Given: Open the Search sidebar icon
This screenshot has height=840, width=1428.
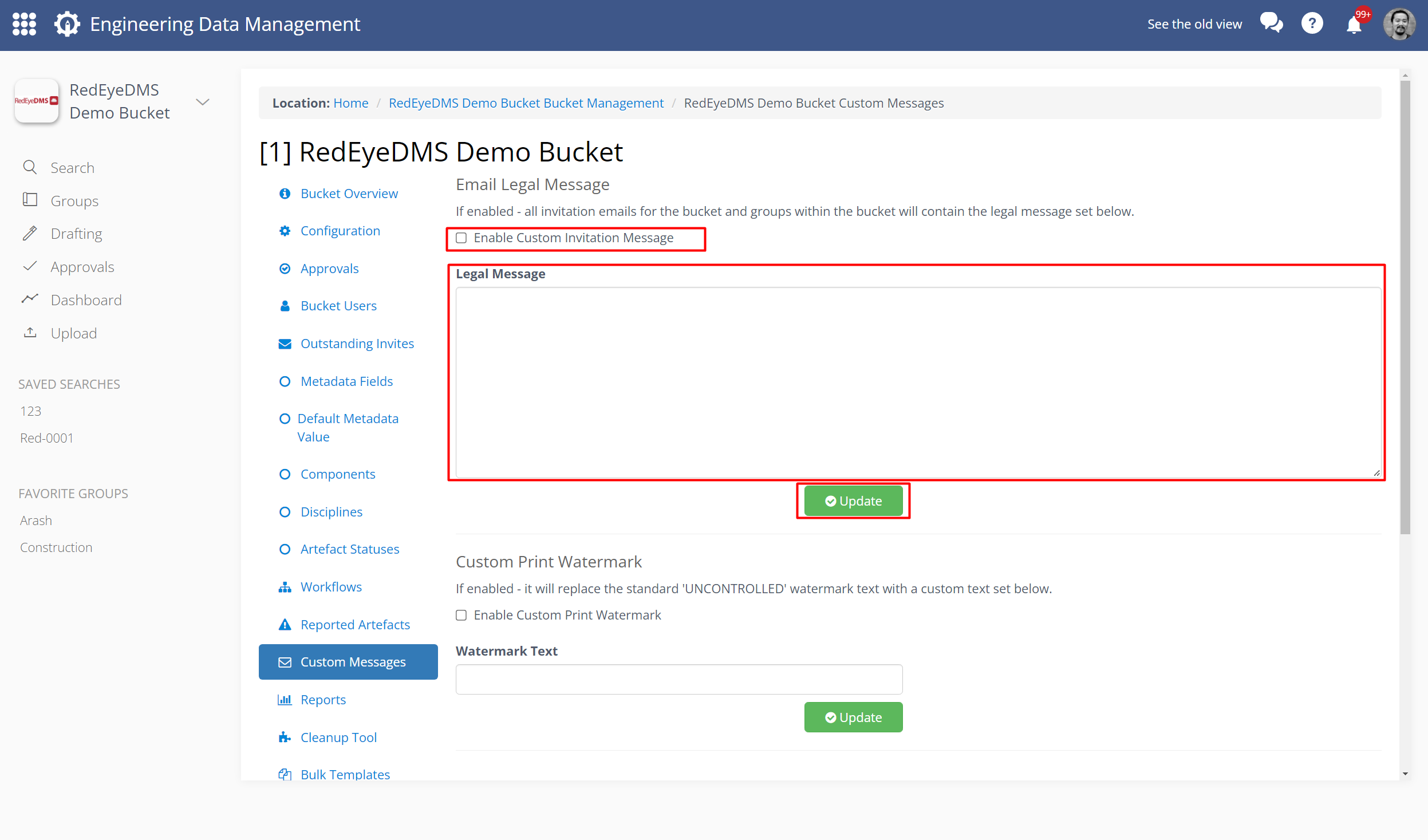Looking at the screenshot, I should (x=30, y=167).
